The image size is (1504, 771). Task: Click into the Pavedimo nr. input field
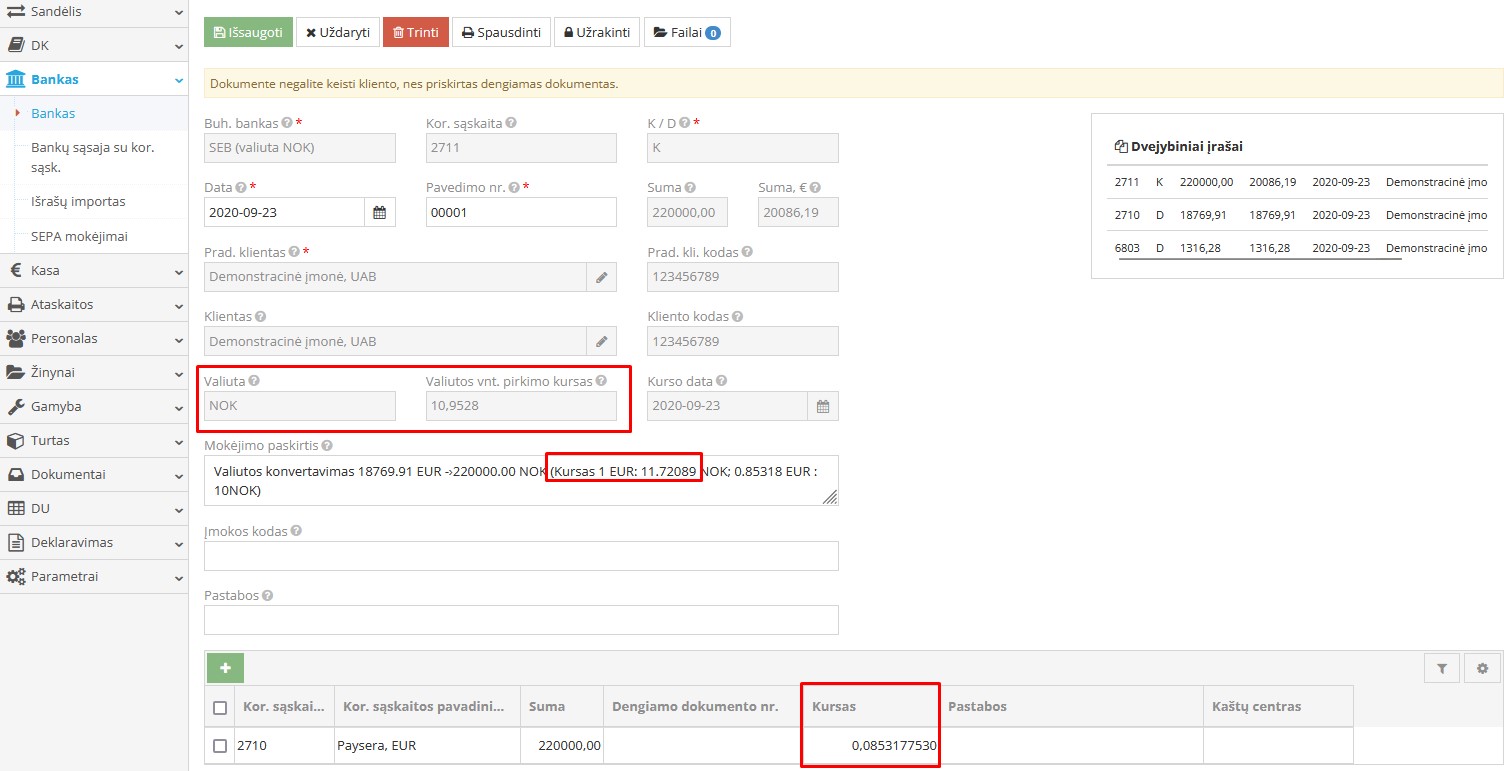[x=520, y=212]
